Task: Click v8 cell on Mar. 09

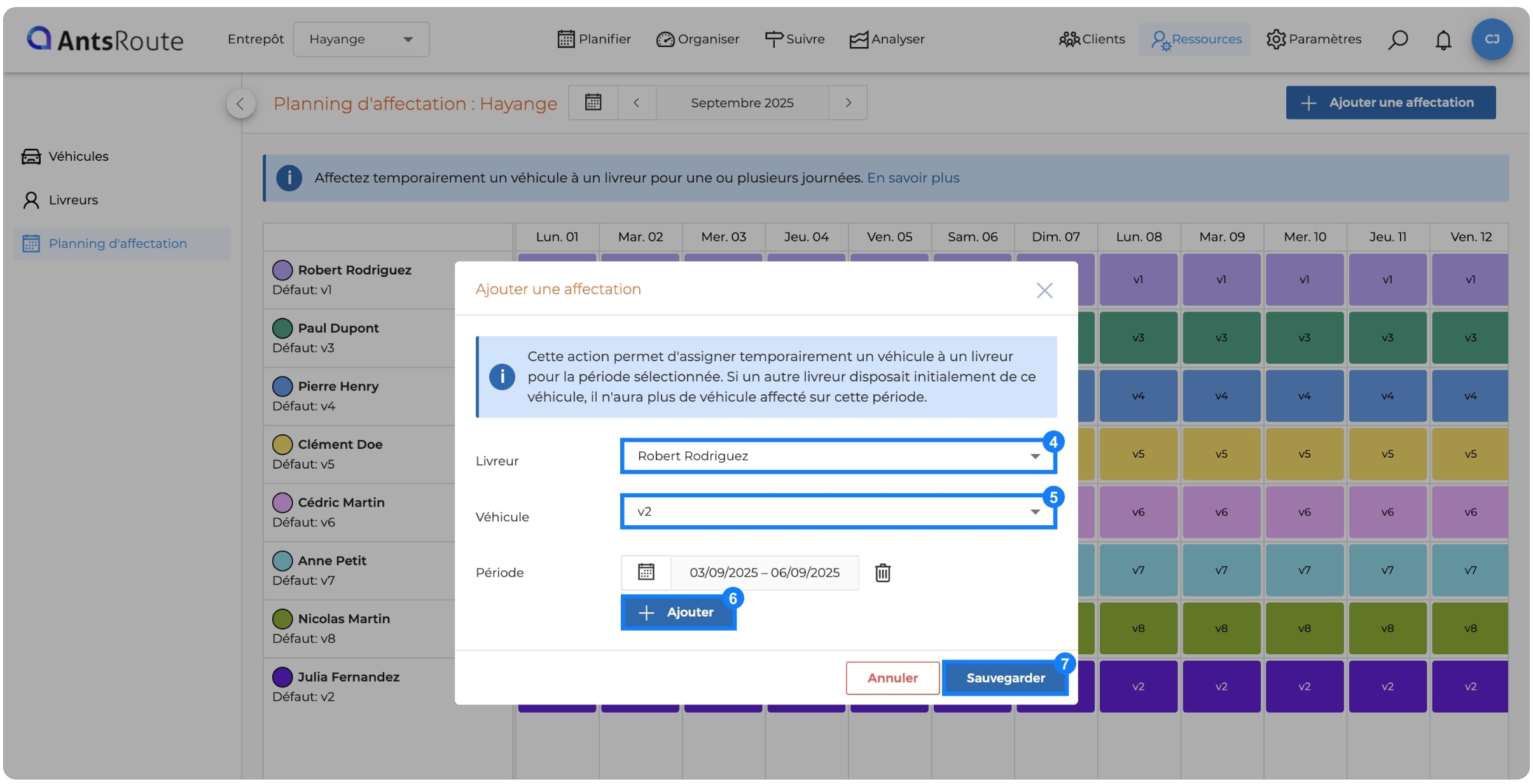Action: click(x=1221, y=628)
